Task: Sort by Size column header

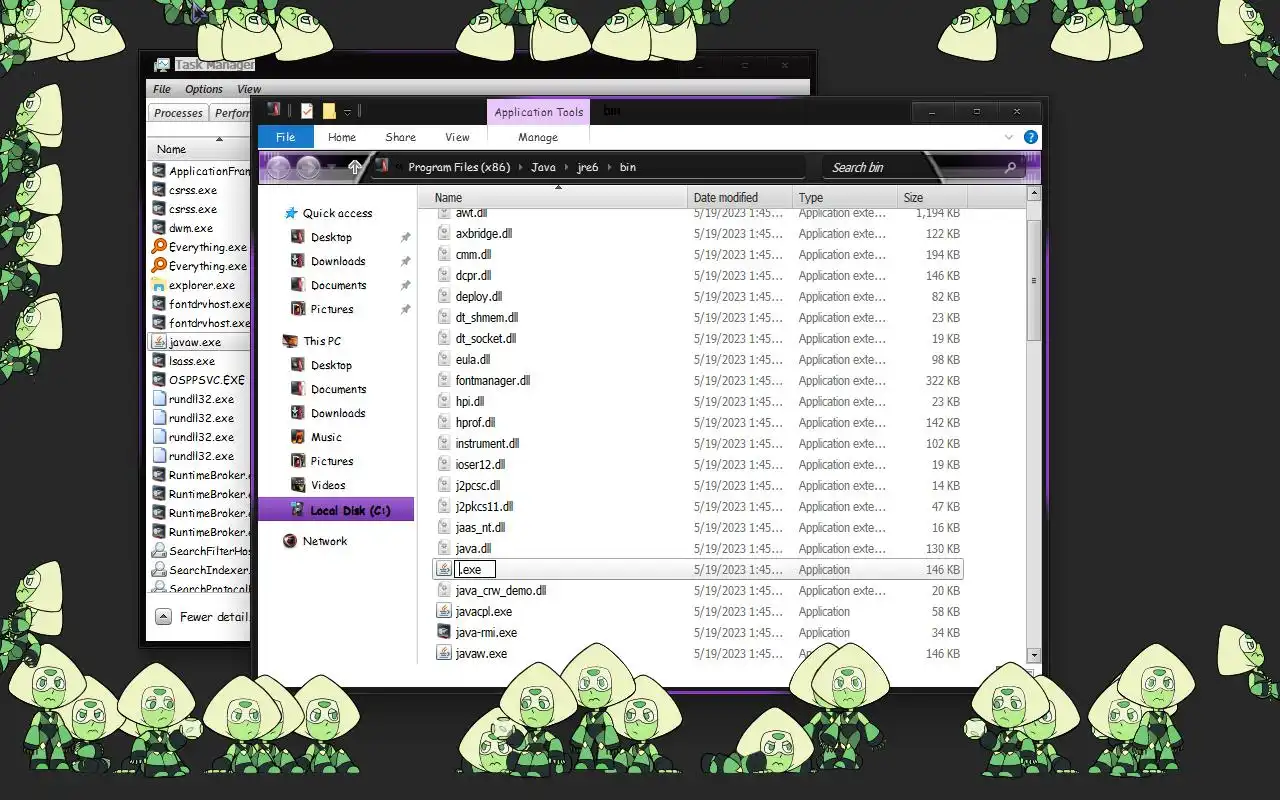Action: click(x=932, y=197)
